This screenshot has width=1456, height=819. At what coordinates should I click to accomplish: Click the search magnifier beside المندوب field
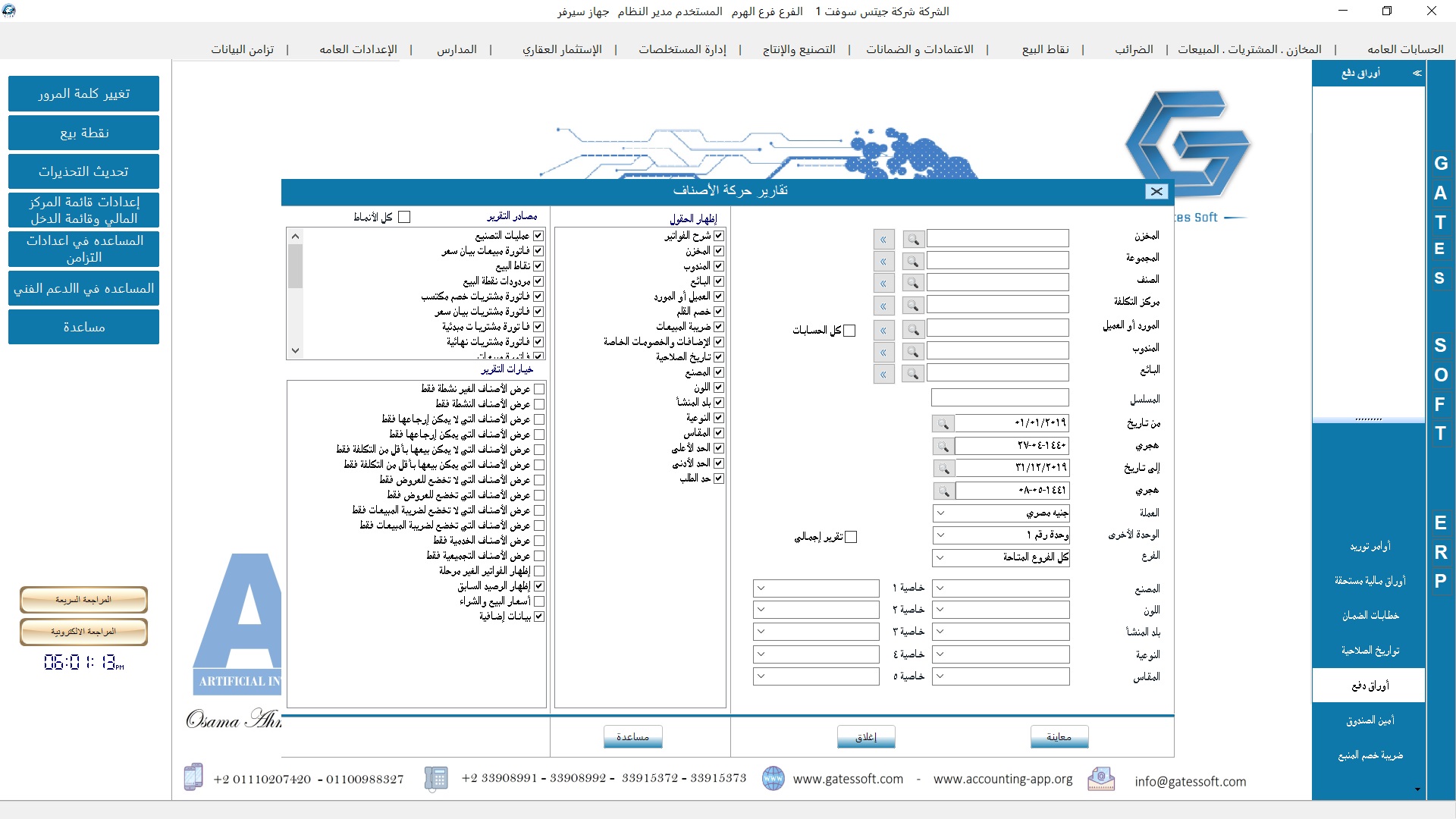pos(914,352)
